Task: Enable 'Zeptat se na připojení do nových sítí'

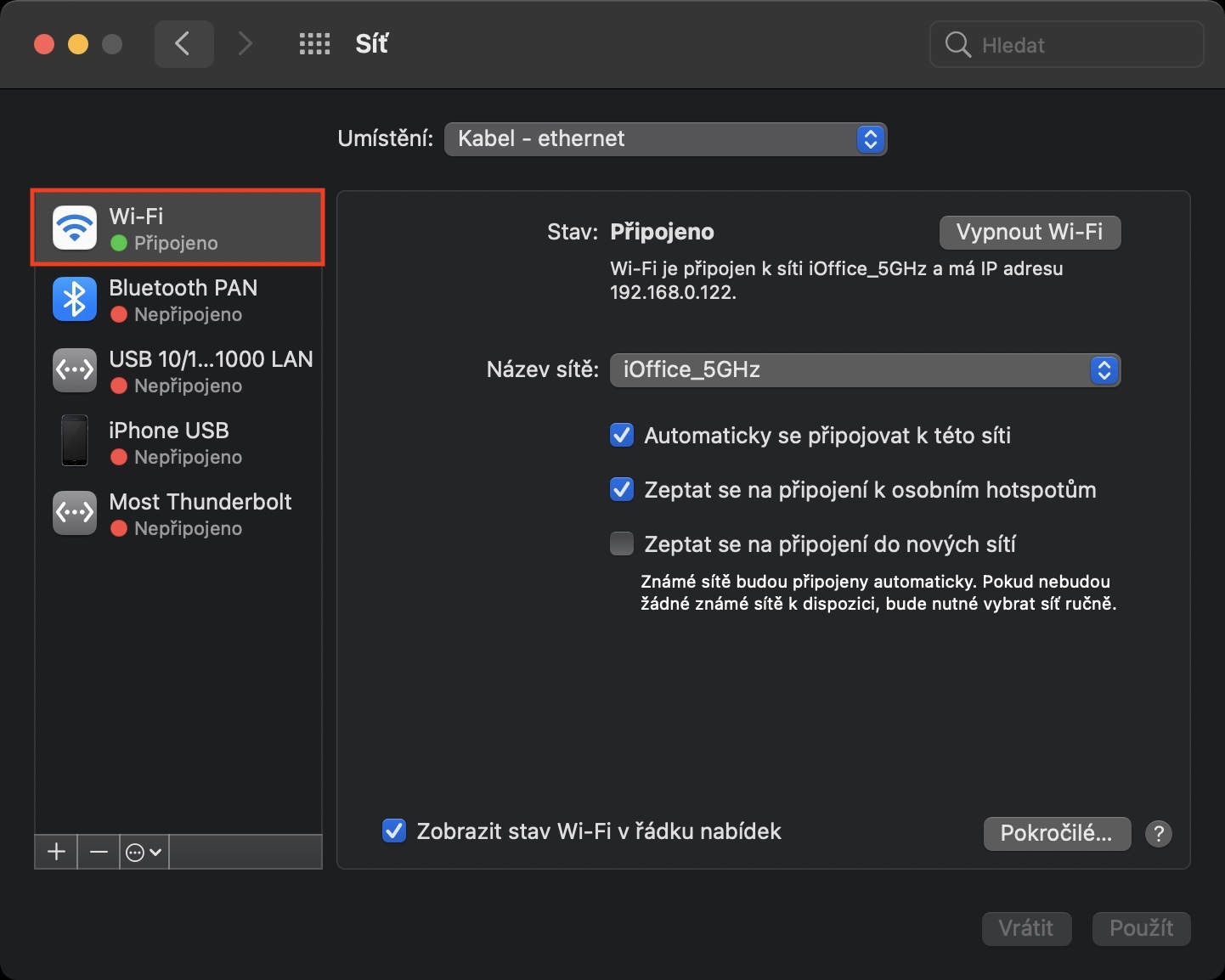Action: coord(622,544)
